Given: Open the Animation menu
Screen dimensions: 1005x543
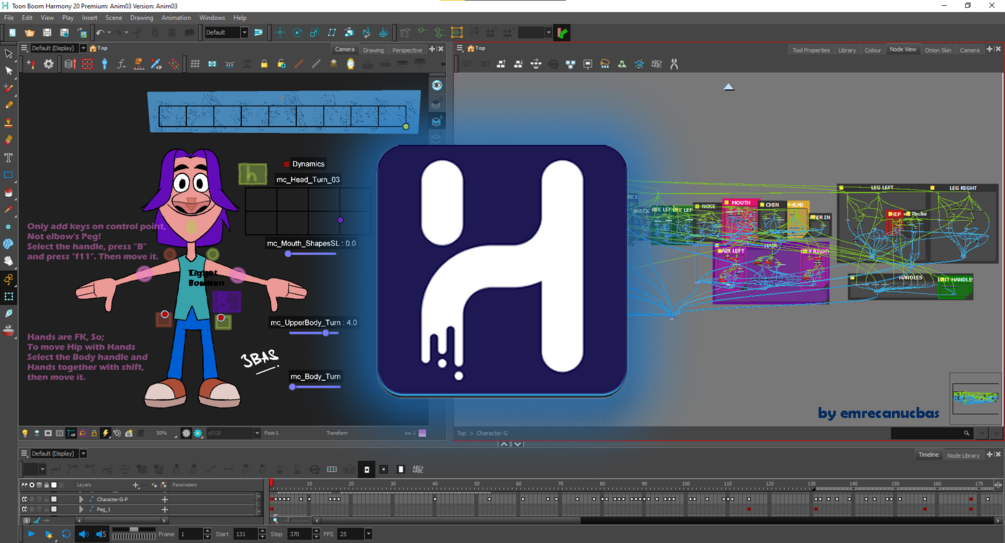Looking at the screenshot, I should 176,18.
